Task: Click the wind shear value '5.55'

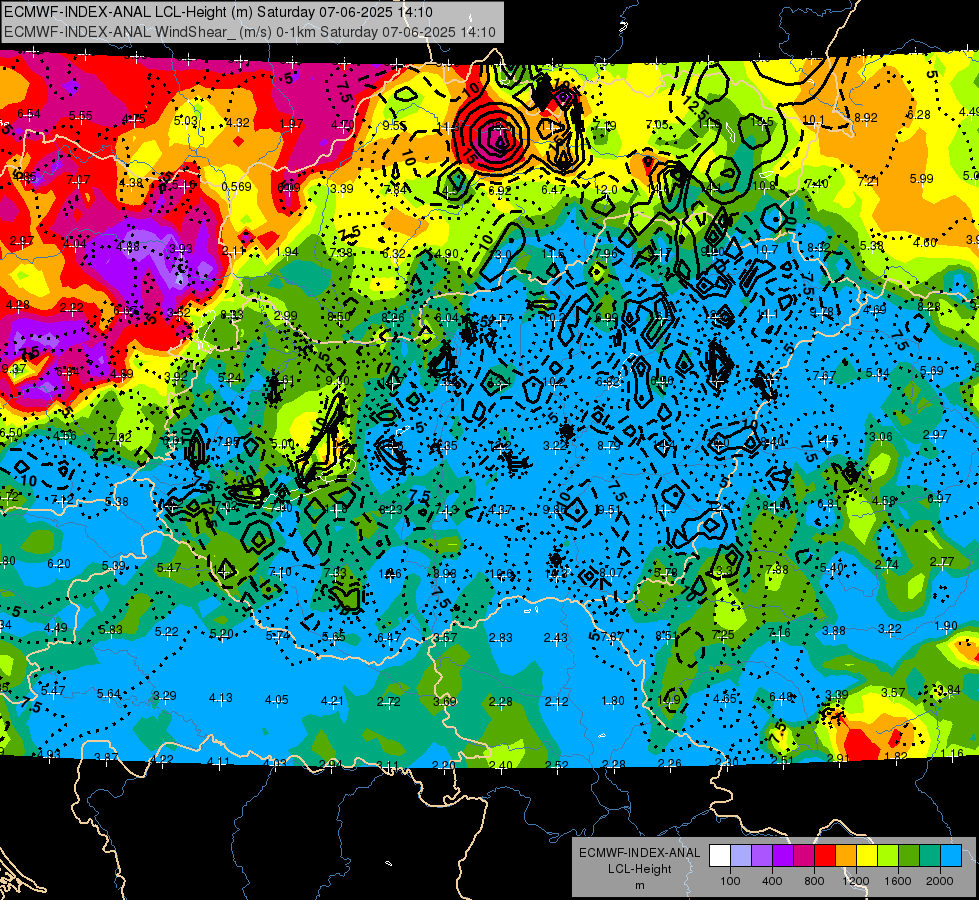Action: tap(81, 116)
